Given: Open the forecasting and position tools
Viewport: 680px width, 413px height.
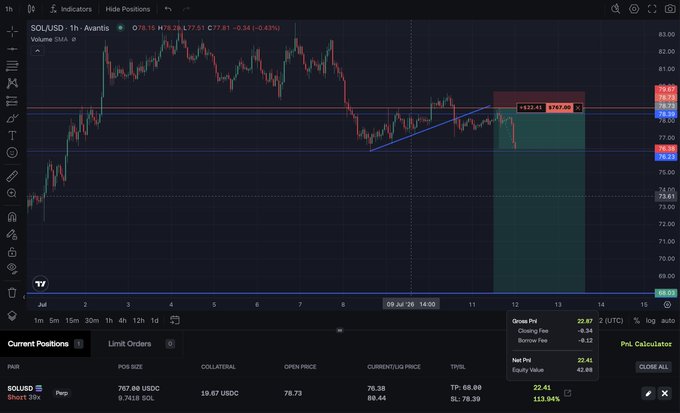Looking at the screenshot, I should tap(12, 101).
